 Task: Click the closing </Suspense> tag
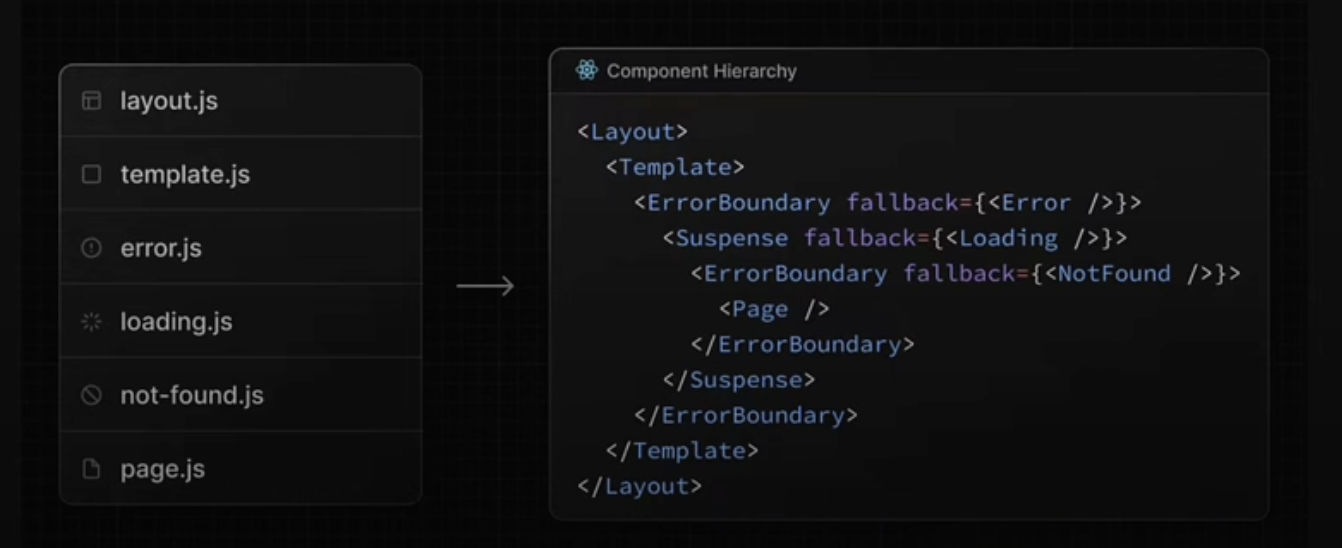[739, 380]
